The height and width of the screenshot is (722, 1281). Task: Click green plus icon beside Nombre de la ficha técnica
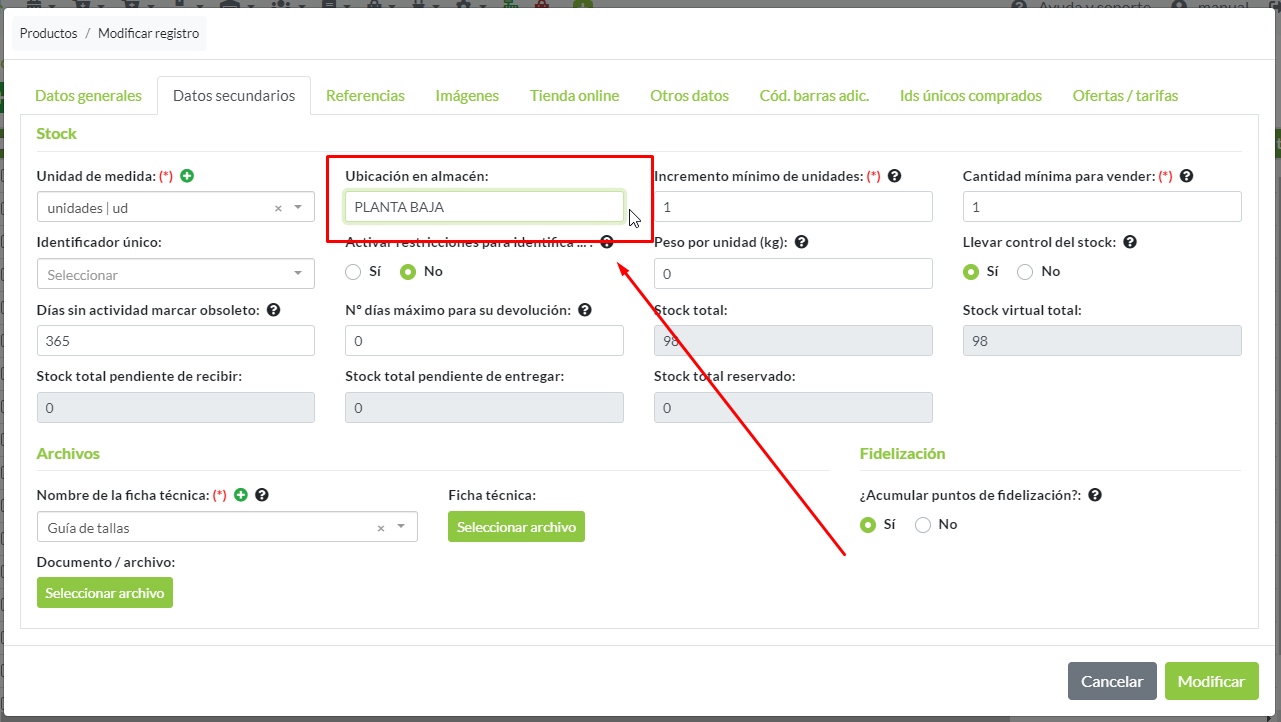click(x=241, y=495)
